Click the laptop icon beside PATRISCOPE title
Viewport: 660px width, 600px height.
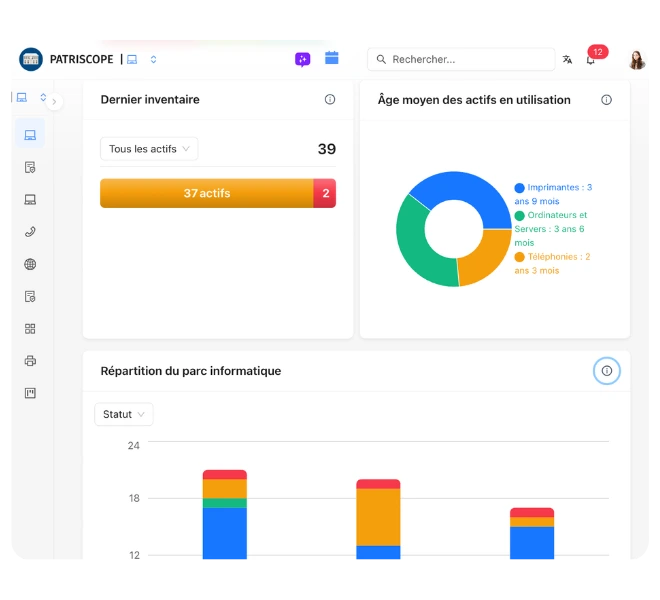click(x=132, y=59)
